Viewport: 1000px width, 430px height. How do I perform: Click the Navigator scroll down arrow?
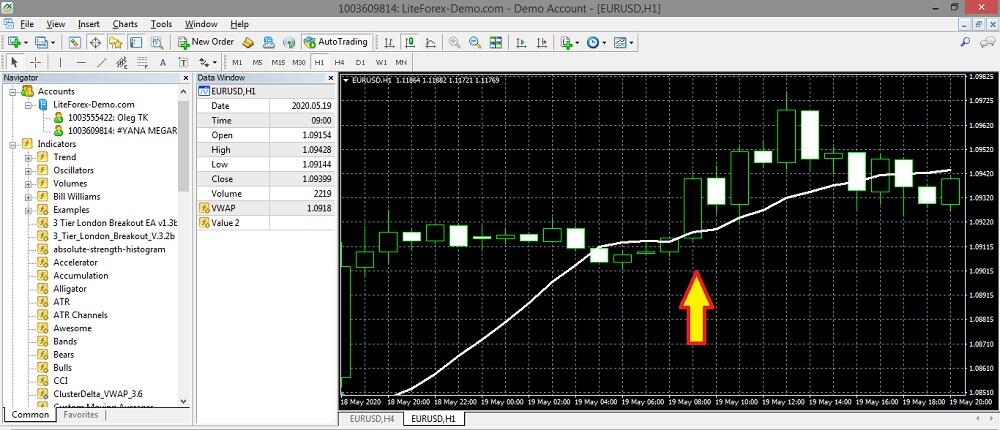[x=184, y=401]
